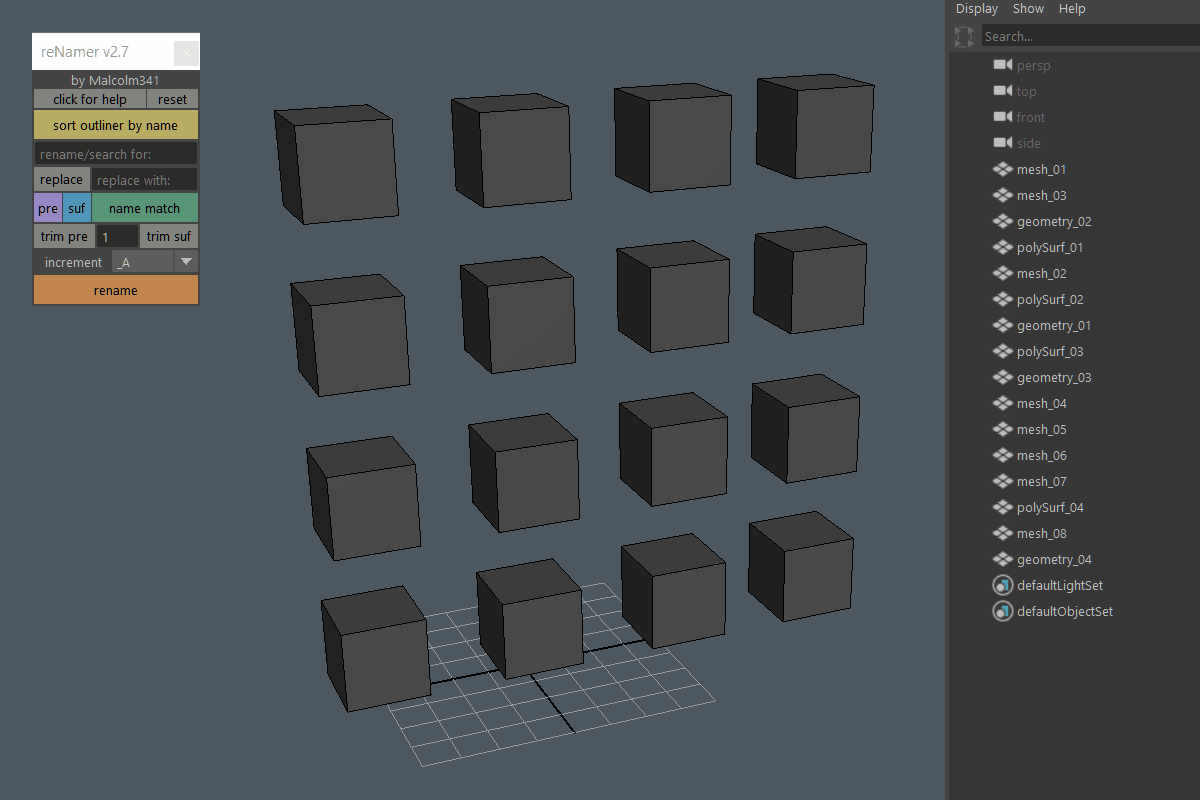Click the persp camera icon
This screenshot has height=800, width=1200.
coord(1003,65)
